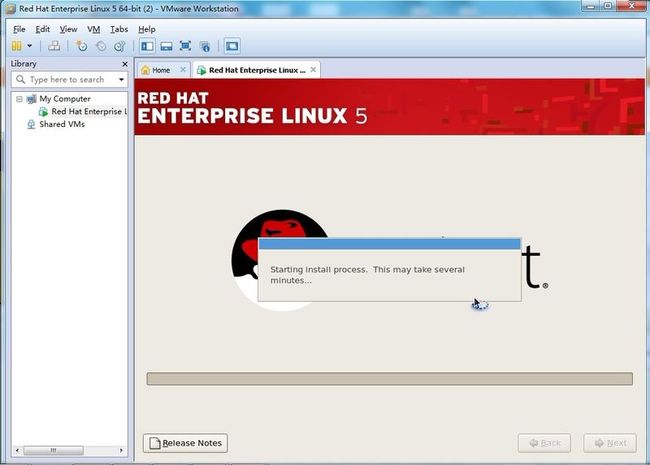
Task: Click the 'Starting install process' message text
Action: tap(367, 275)
